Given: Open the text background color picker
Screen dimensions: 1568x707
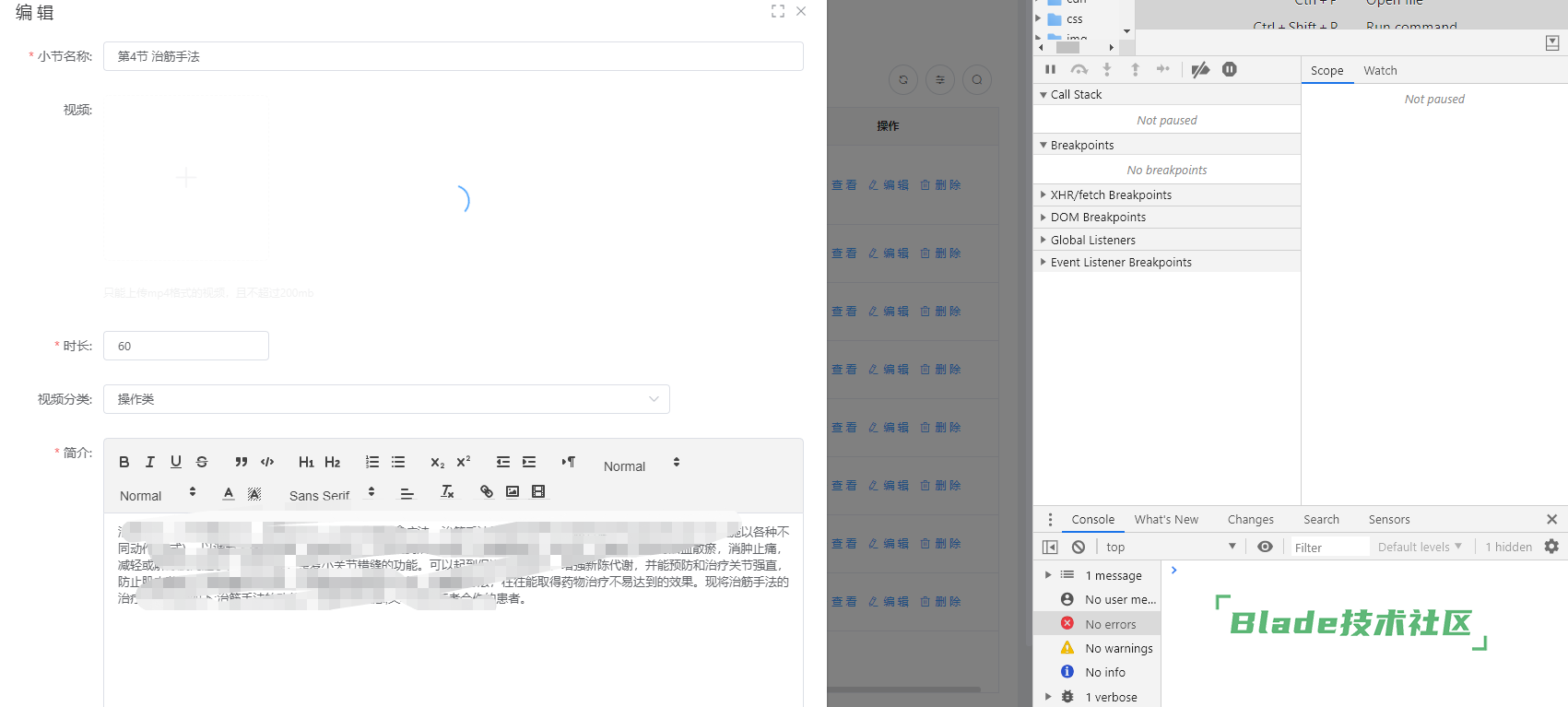Looking at the screenshot, I should click(x=254, y=493).
